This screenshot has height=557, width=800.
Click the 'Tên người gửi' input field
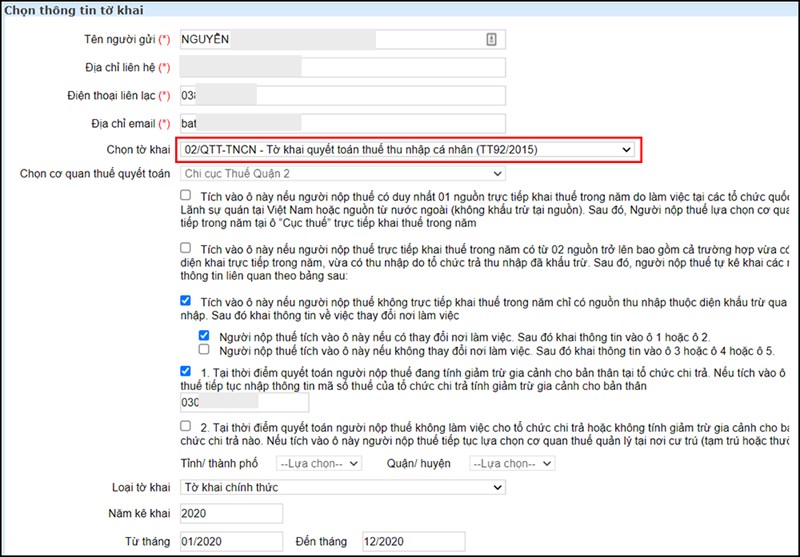click(x=343, y=39)
